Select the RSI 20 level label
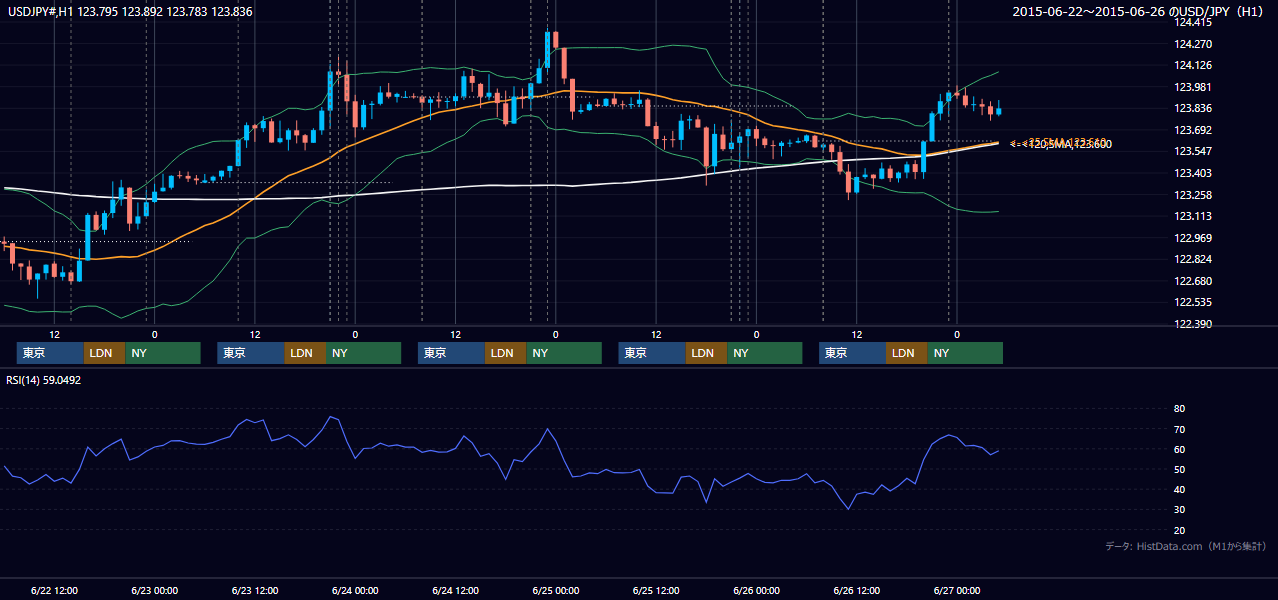This screenshot has height=600, width=1278. pyautogui.click(x=1180, y=530)
